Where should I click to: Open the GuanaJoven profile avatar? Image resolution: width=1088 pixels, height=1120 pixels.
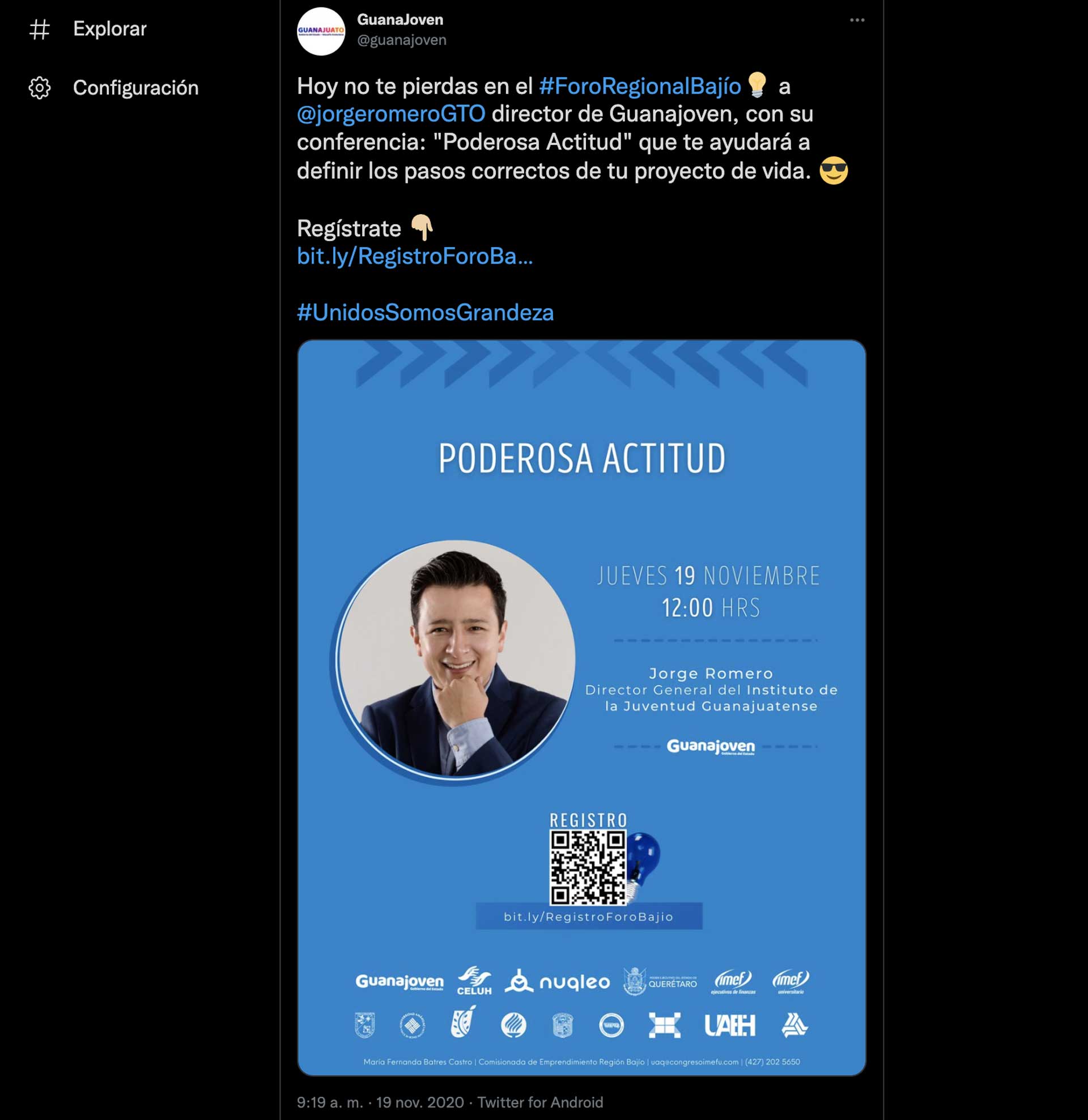pos(321,31)
